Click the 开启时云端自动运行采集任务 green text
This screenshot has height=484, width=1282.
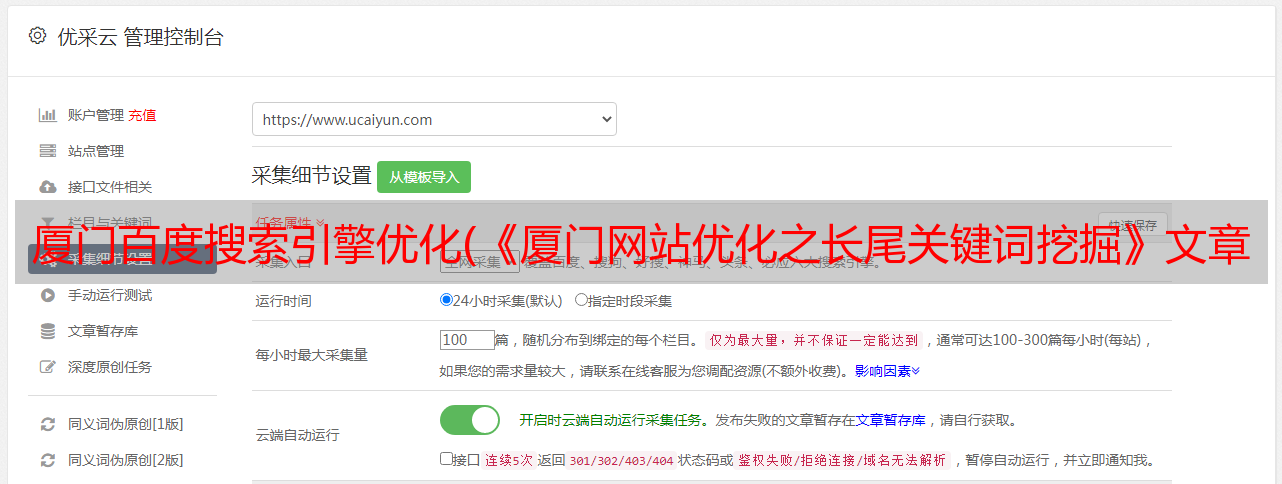[x=610, y=420]
